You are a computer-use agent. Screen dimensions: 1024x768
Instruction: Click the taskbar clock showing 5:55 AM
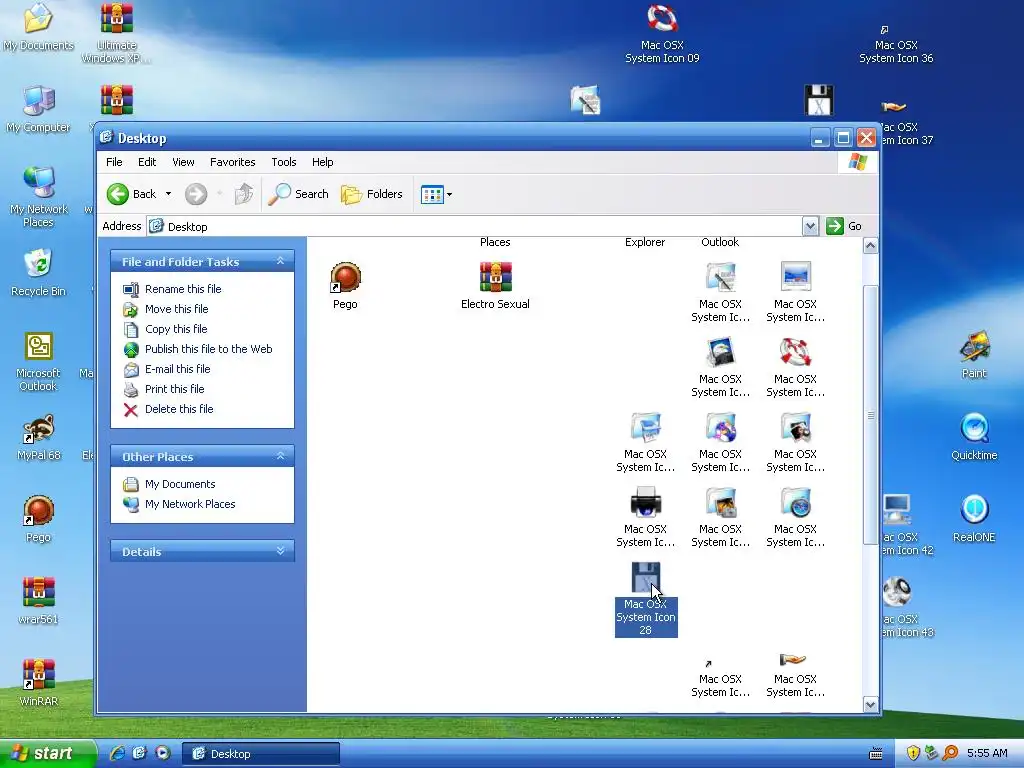(x=987, y=753)
